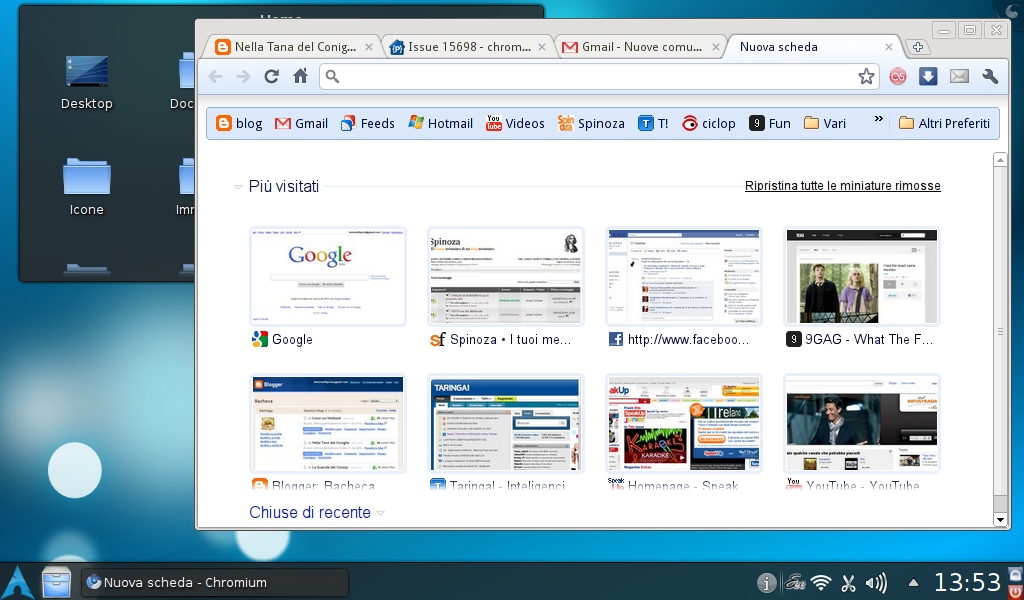Image resolution: width=1024 pixels, height=600 pixels.
Task: Click the page scrollbar up arrow
Action: 1000,159
